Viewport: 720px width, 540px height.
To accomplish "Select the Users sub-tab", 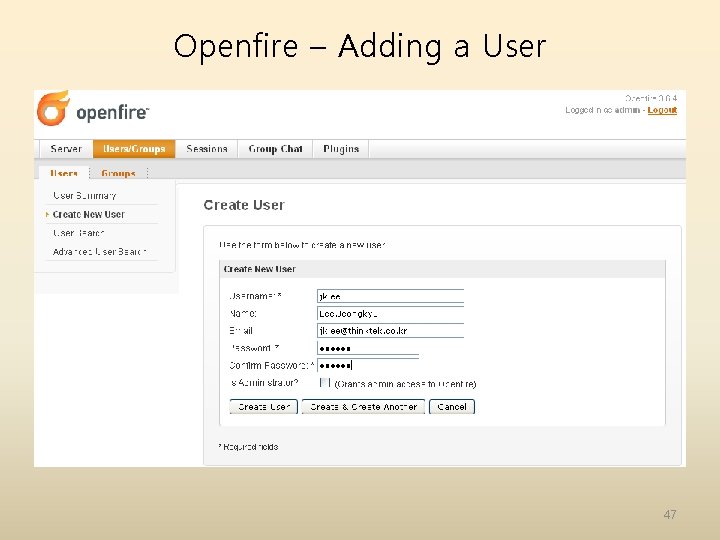I will (x=64, y=173).
